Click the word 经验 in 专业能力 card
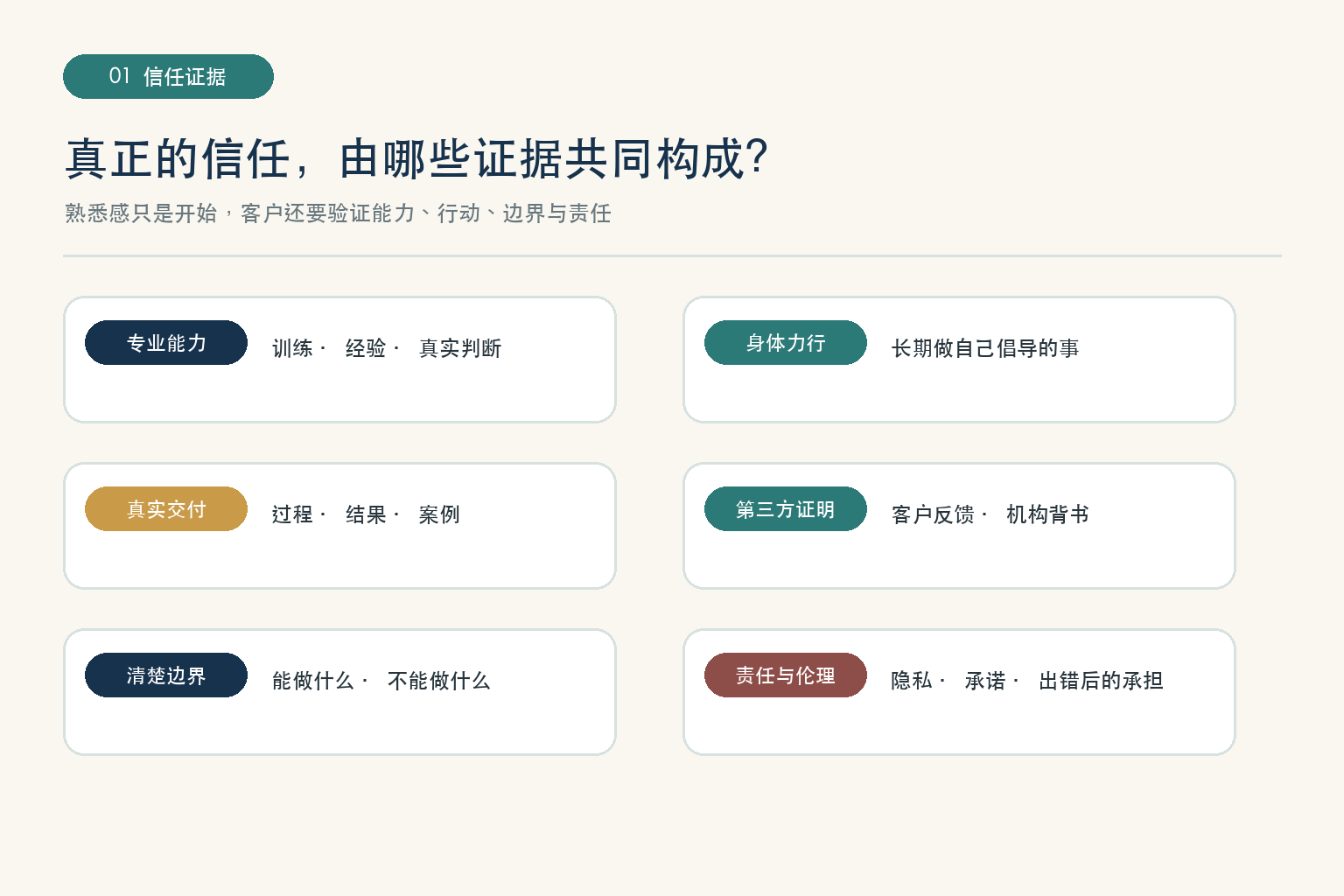Image resolution: width=1344 pixels, height=896 pixels. tap(366, 348)
